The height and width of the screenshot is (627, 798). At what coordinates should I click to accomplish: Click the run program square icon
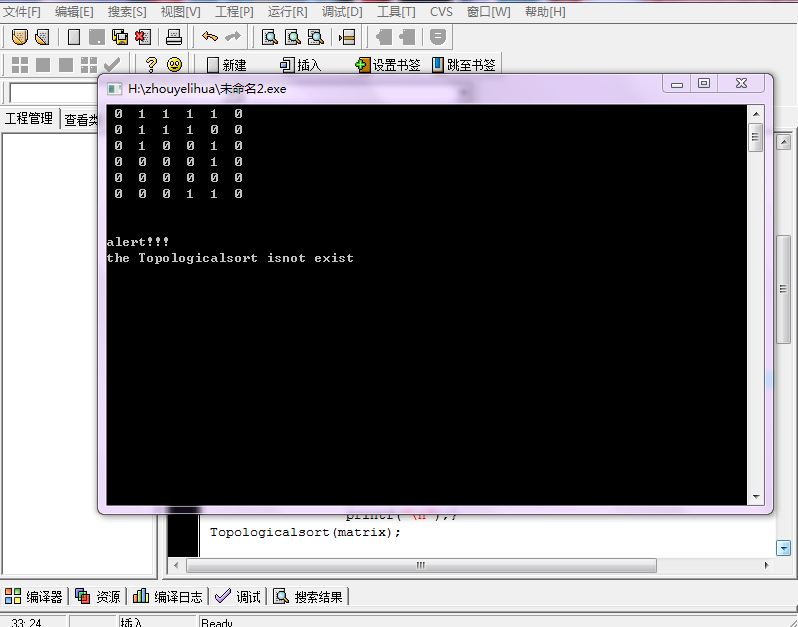[x=43, y=65]
